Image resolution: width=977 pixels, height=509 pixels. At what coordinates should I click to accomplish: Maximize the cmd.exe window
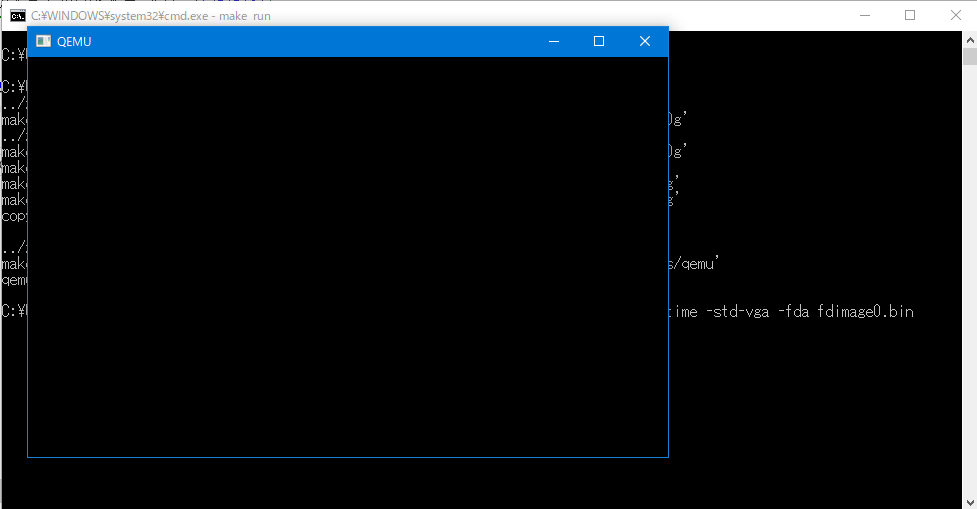tap(910, 15)
